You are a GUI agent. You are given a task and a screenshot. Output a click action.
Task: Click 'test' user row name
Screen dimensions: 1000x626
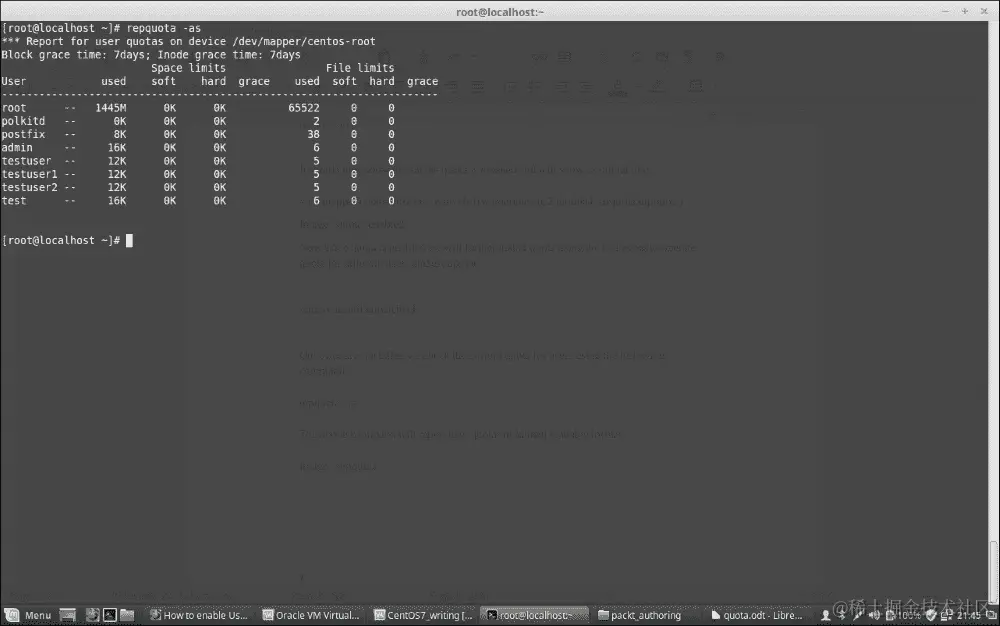point(14,201)
